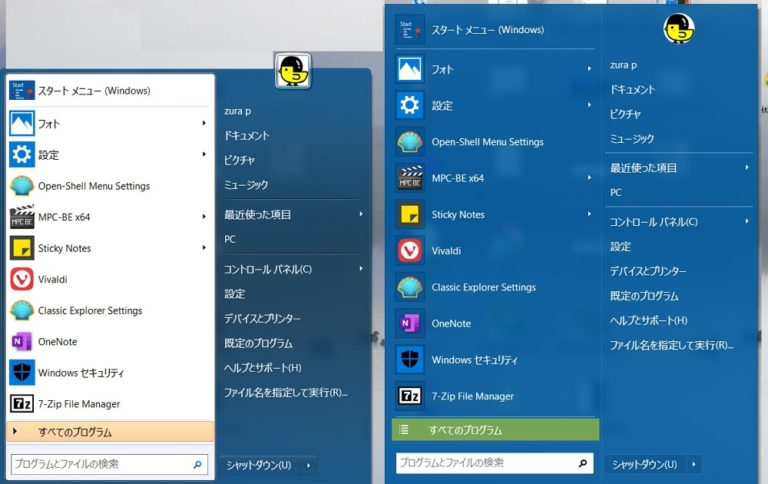Screen dimensions: 768x484
Task: Open フォト icon in left white menu
Action: tap(22, 123)
